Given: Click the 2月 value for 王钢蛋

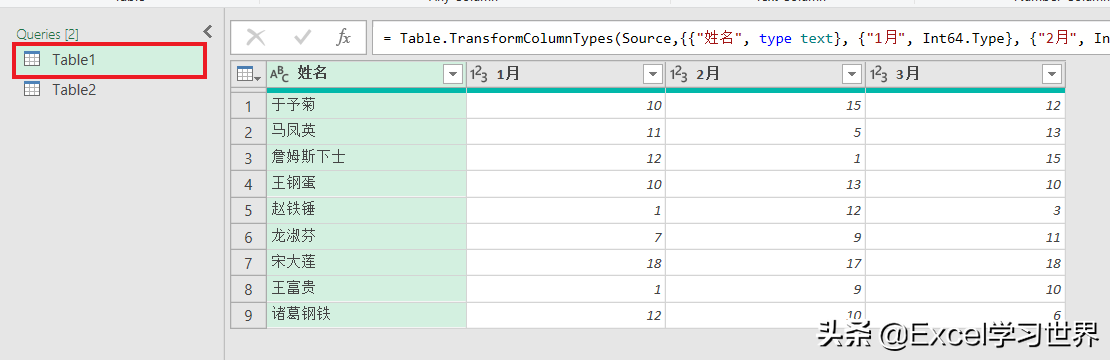Looking at the screenshot, I should click(x=765, y=185).
